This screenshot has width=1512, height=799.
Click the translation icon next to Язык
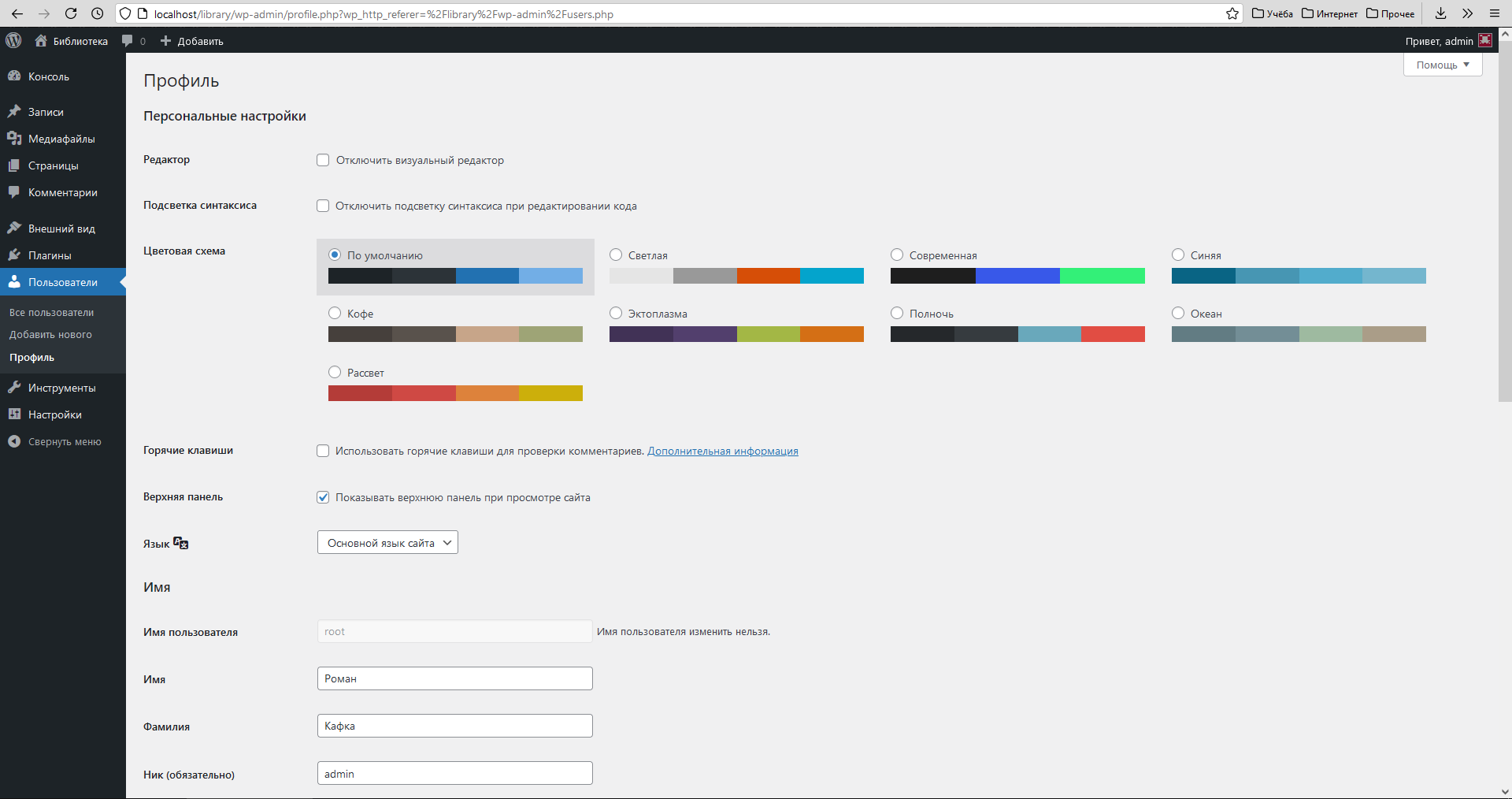181,543
